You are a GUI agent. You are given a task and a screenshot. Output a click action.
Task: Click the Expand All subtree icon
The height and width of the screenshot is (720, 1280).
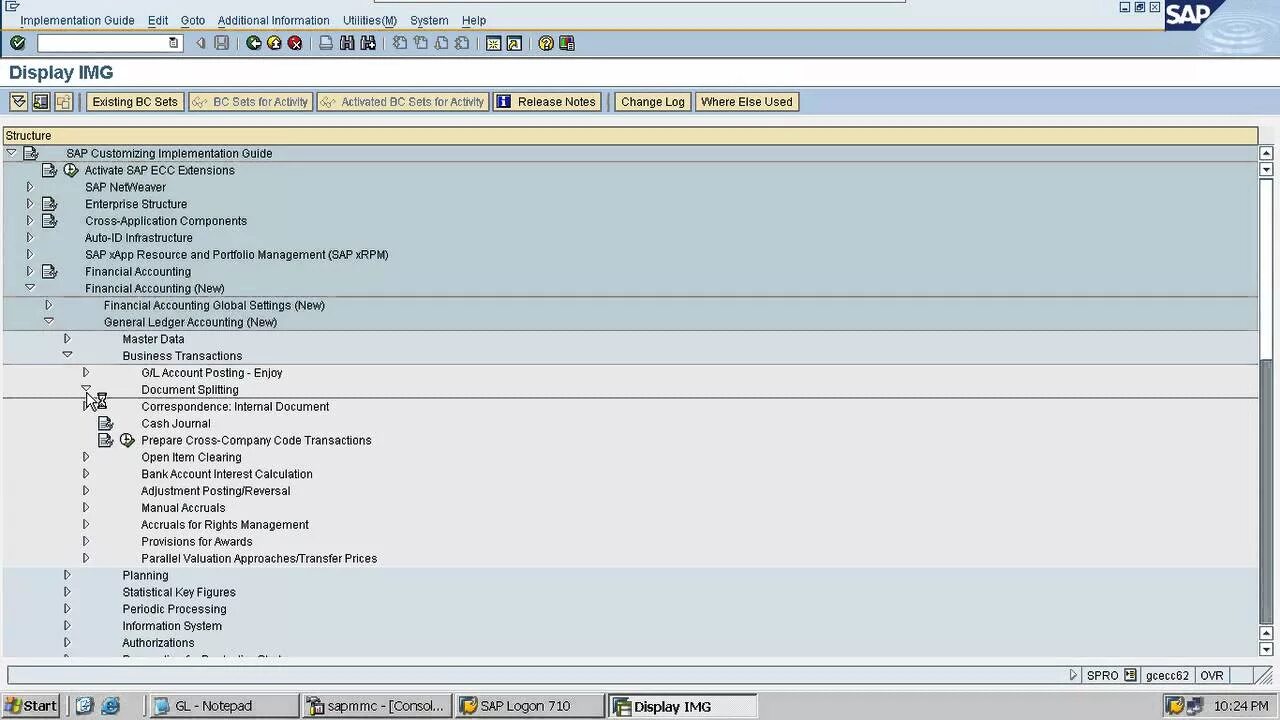coord(18,102)
